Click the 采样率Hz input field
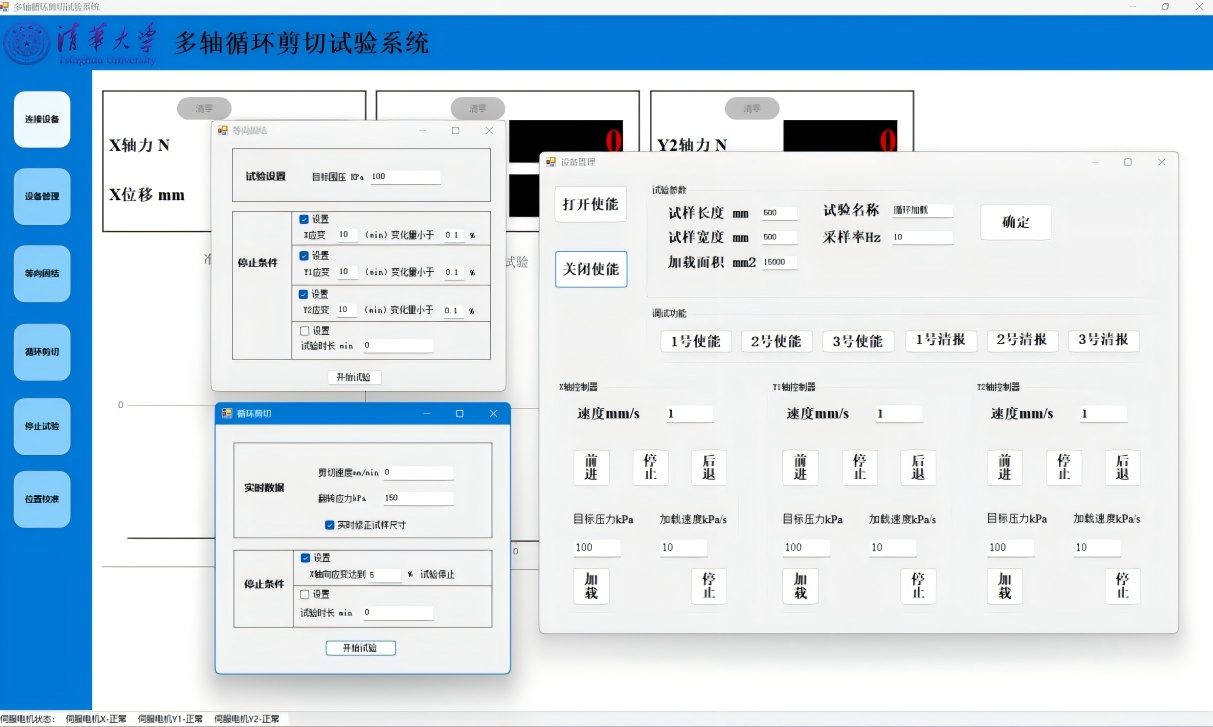Screen dimensions: 1213x727 [x=921, y=238]
